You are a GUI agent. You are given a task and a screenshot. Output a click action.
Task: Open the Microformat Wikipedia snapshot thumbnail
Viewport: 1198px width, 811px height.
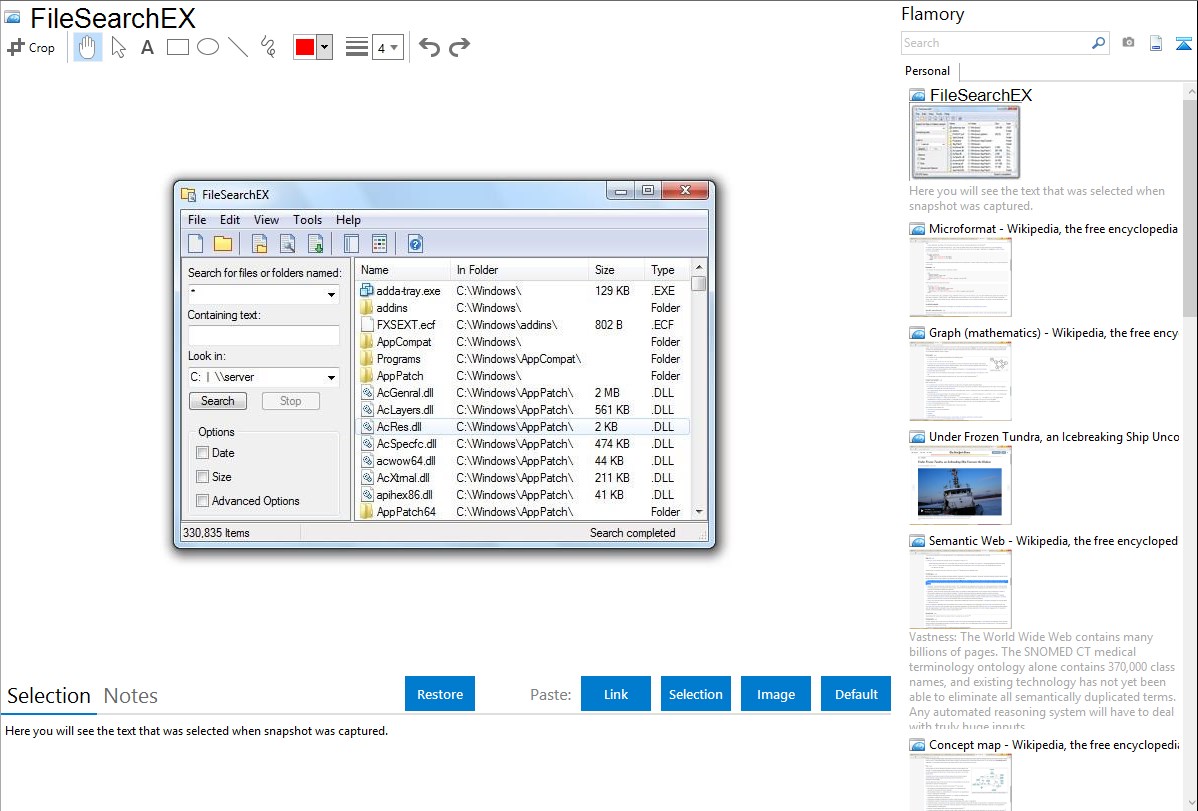coord(960,277)
